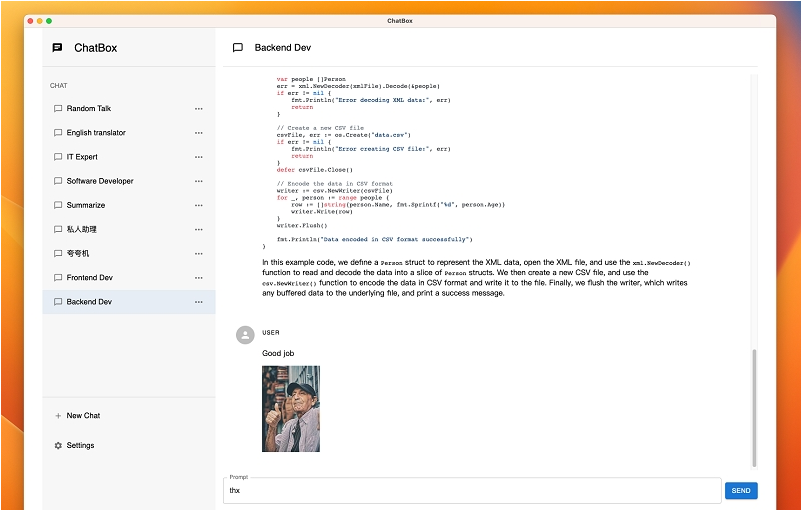Click the chat icon next to IT Expert
This screenshot has width=802, height=510.
coord(58,157)
